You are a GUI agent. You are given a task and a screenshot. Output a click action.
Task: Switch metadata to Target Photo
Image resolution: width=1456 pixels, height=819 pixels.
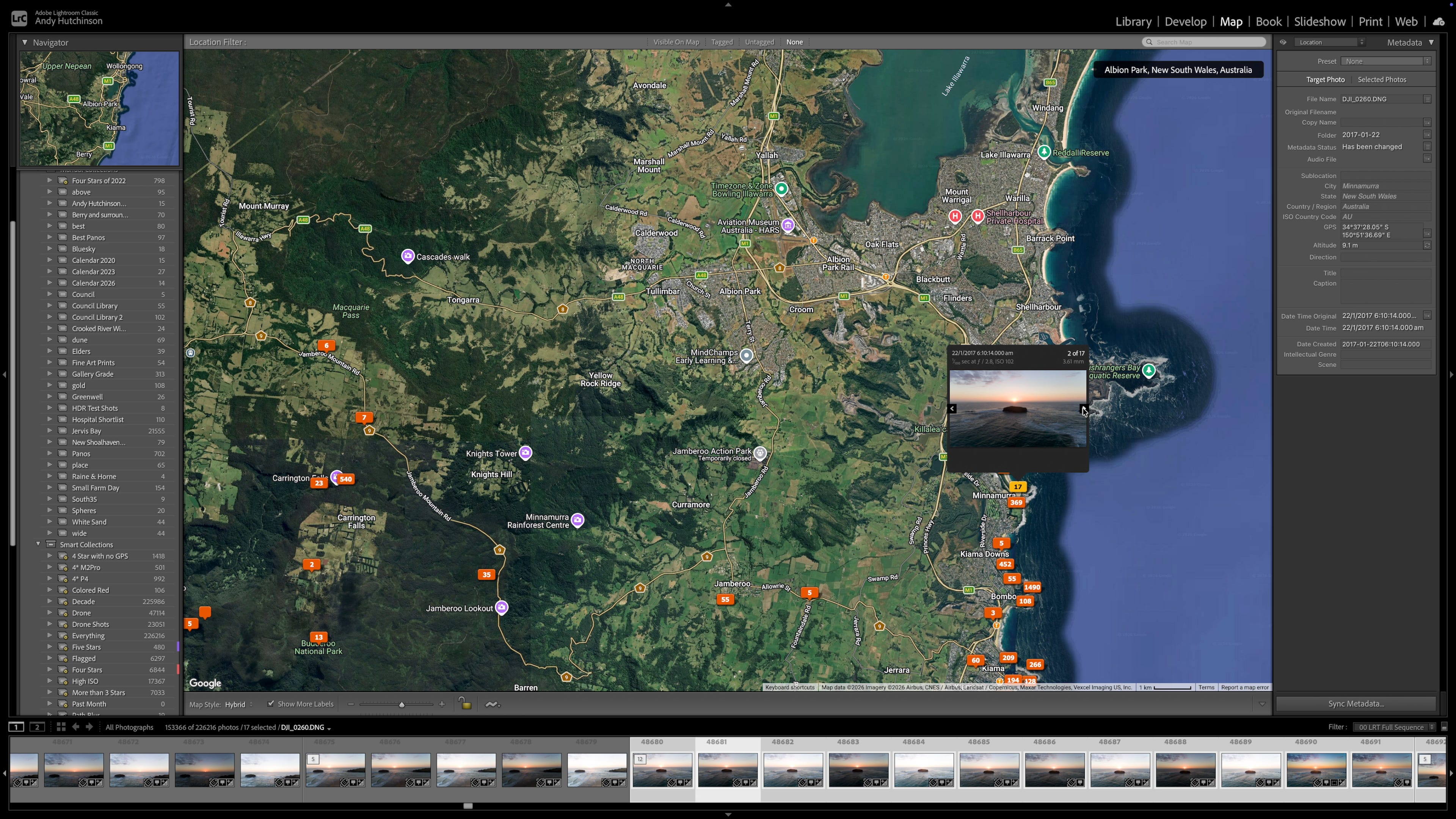(x=1325, y=80)
